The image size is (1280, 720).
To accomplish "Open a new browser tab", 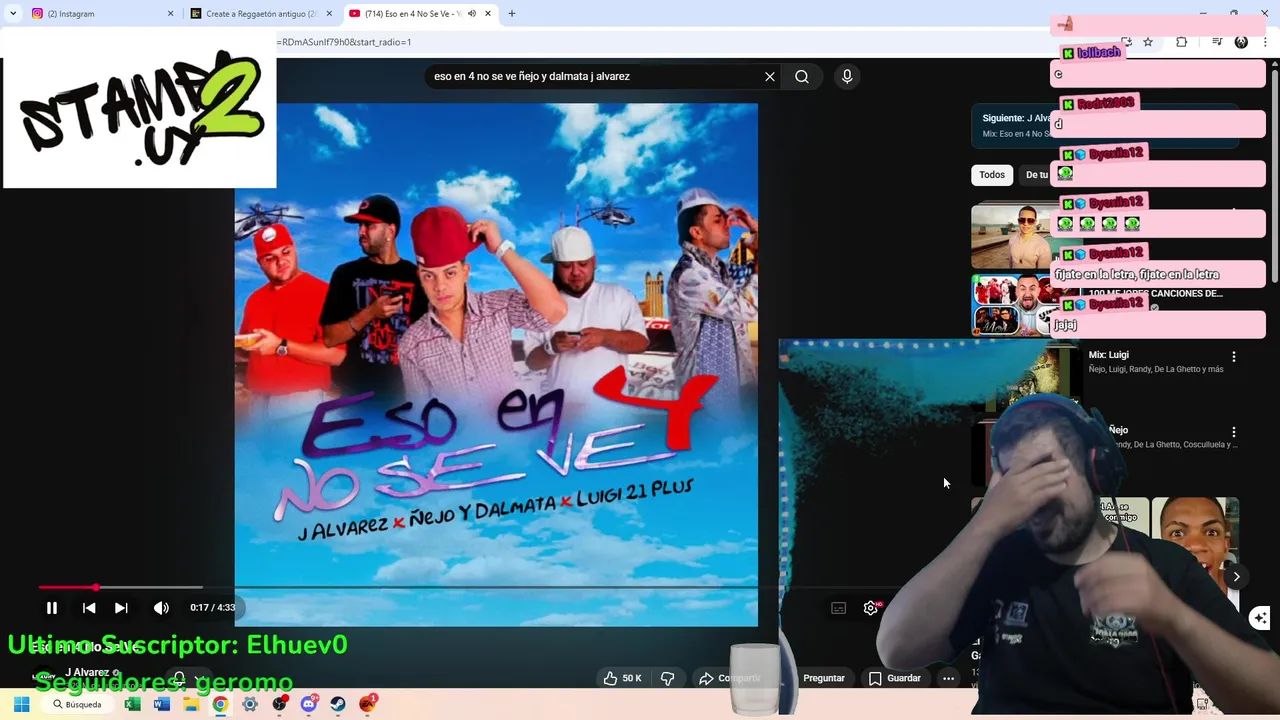I will pos(512,14).
